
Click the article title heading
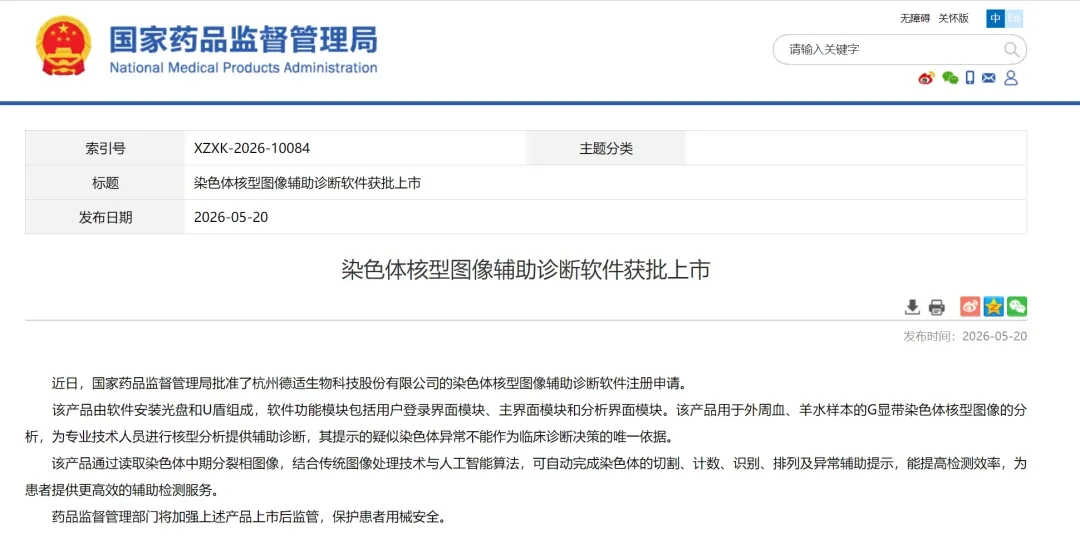(x=526, y=269)
